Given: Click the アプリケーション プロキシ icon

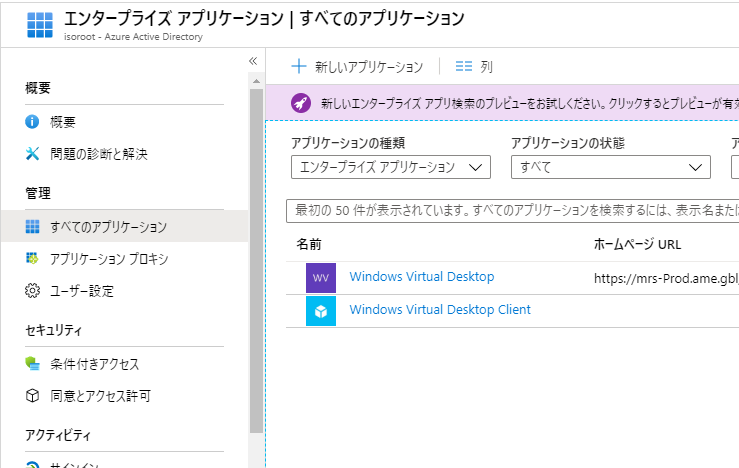Looking at the screenshot, I should pyautogui.click(x=32, y=258).
